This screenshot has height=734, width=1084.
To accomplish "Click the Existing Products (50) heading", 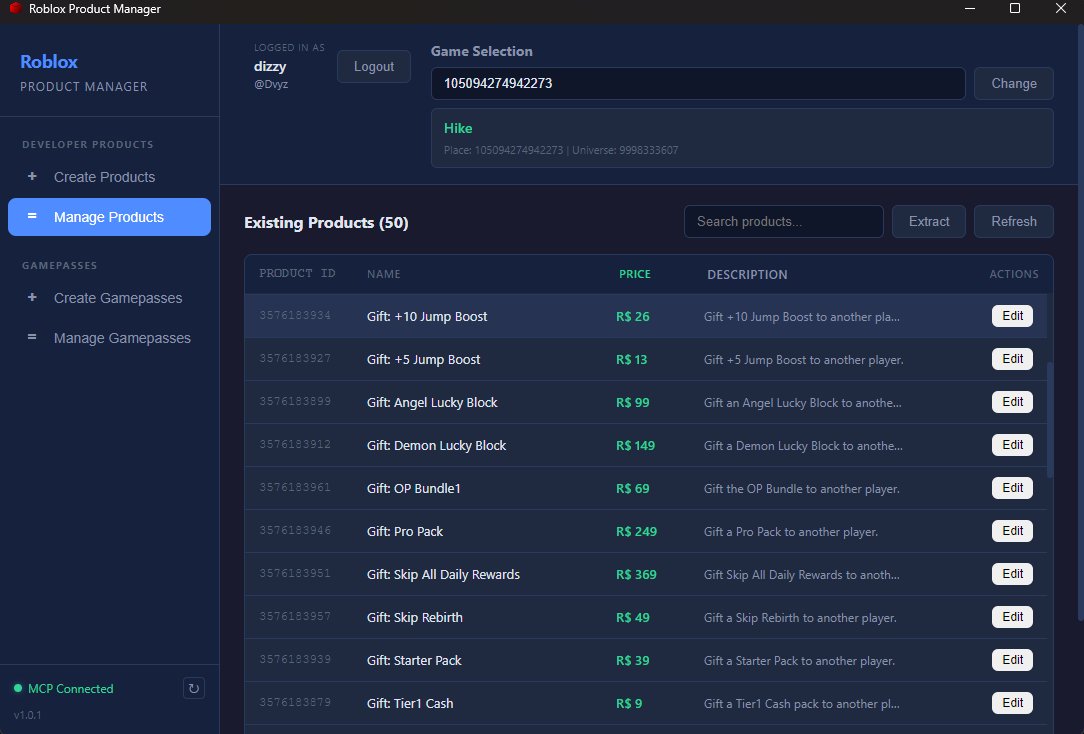I will point(326,223).
